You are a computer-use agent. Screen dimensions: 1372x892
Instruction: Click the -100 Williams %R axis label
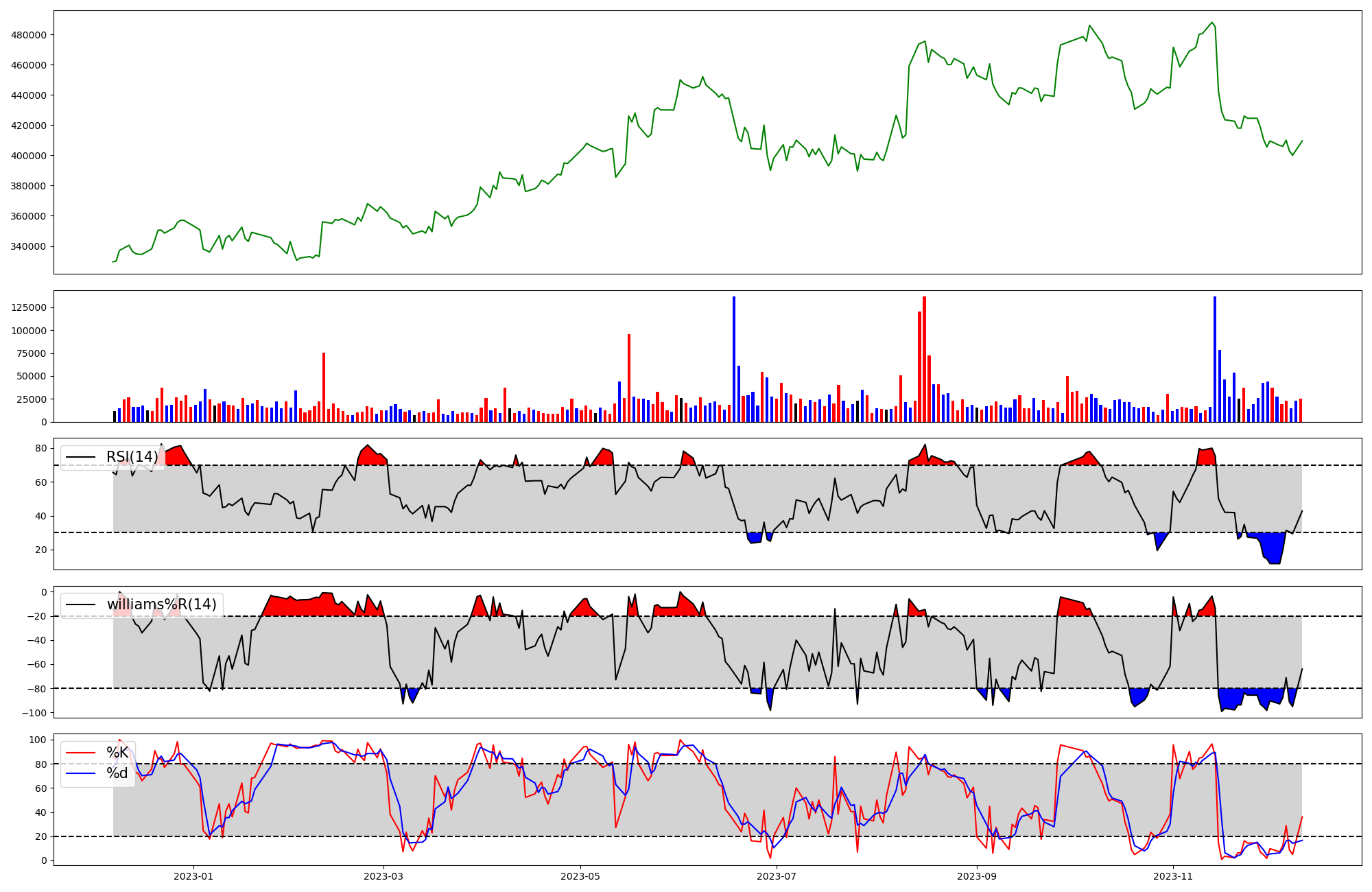point(34,713)
